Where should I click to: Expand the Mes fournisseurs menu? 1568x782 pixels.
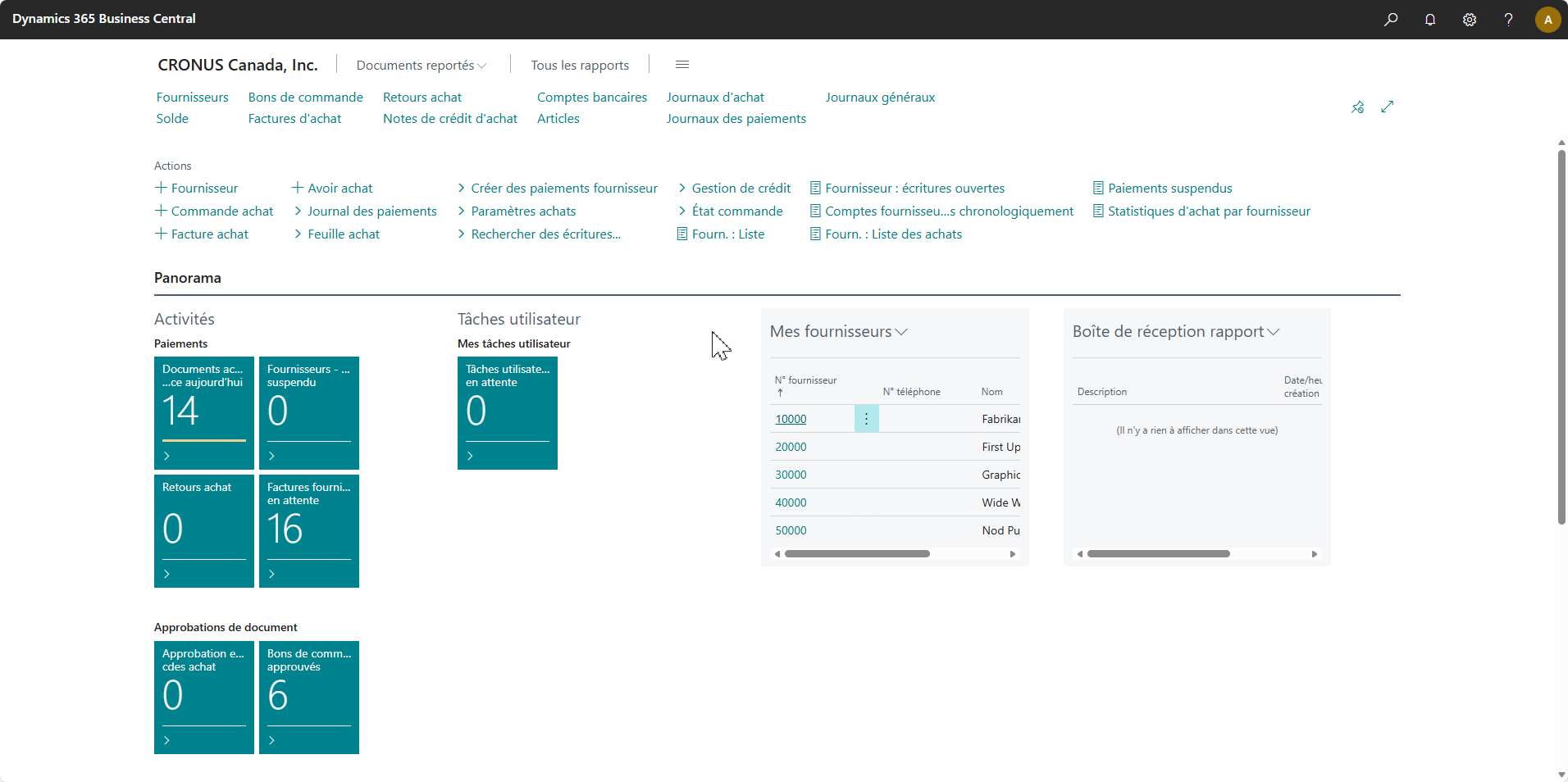click(x=838, y=332)
